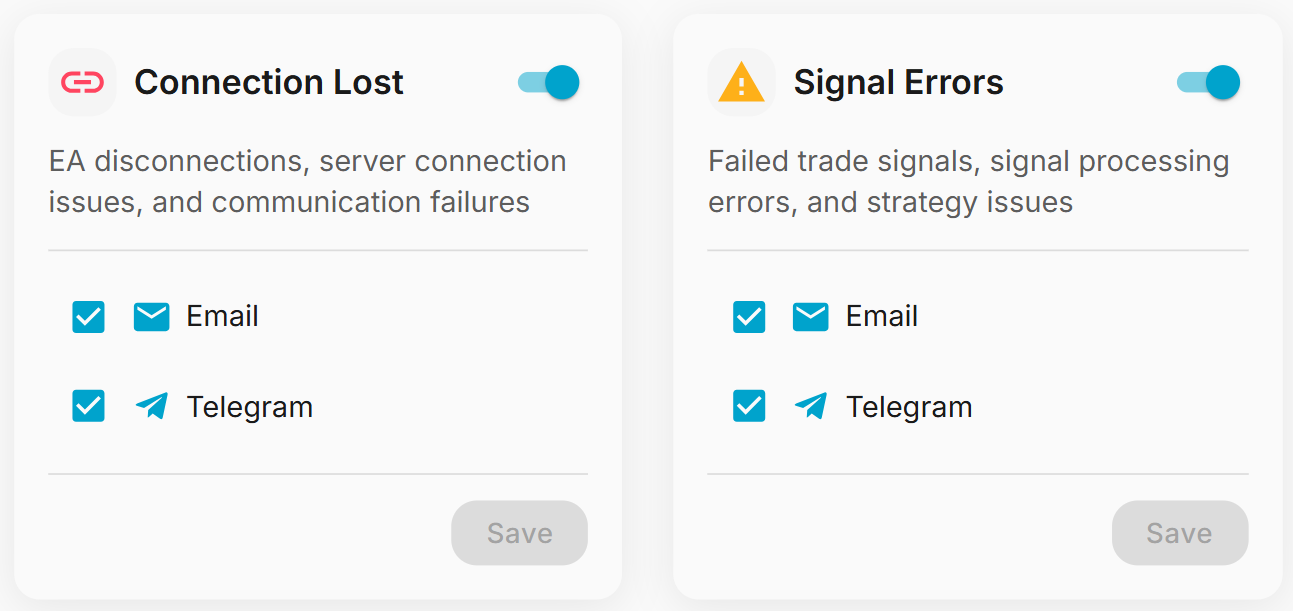This screenshot has width=1293, height=611.
Task: Click the Email envelope icon under Signal Errors
Action: [811, 316]
